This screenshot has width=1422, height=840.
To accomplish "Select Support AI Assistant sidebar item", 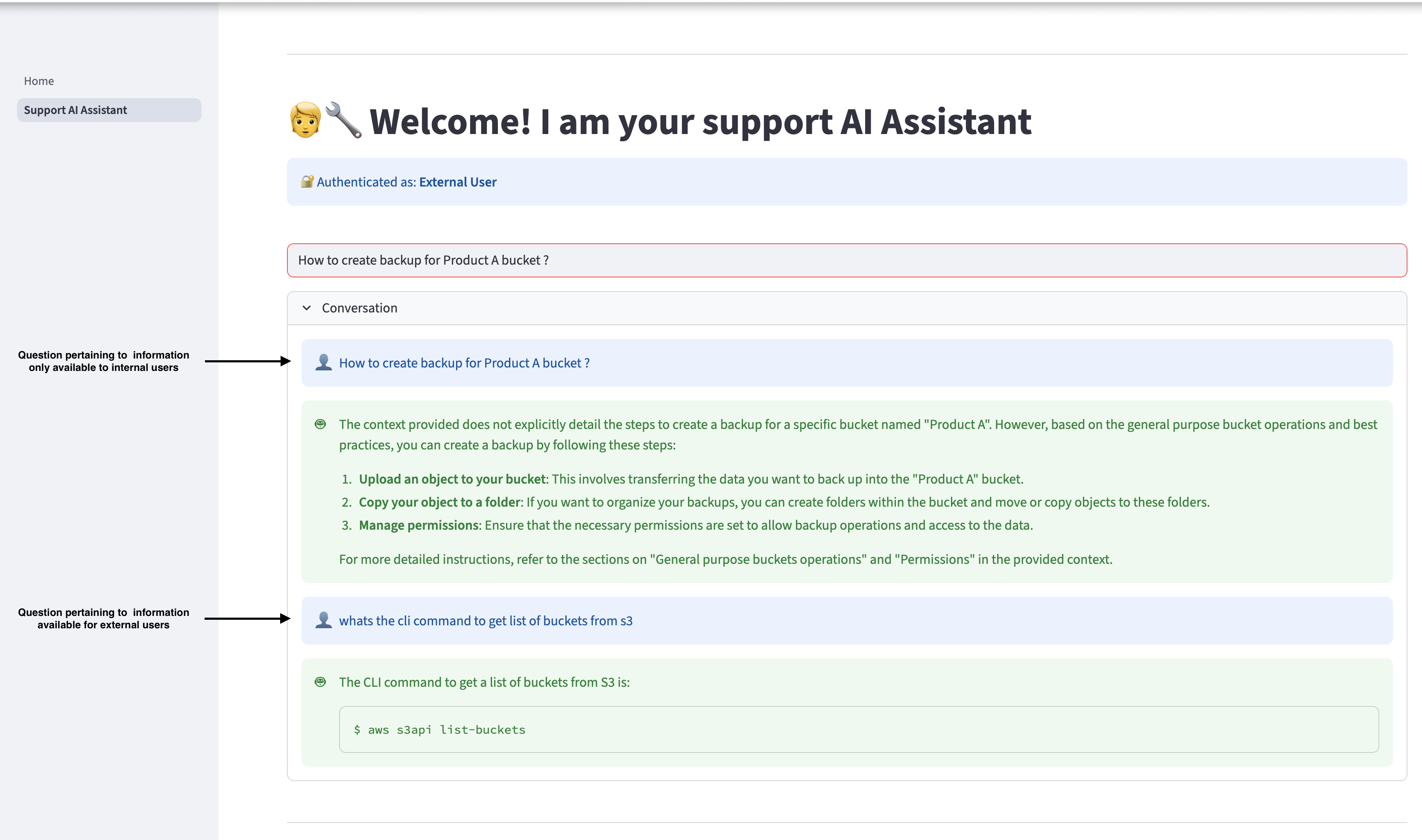I will tap(75, 110).
